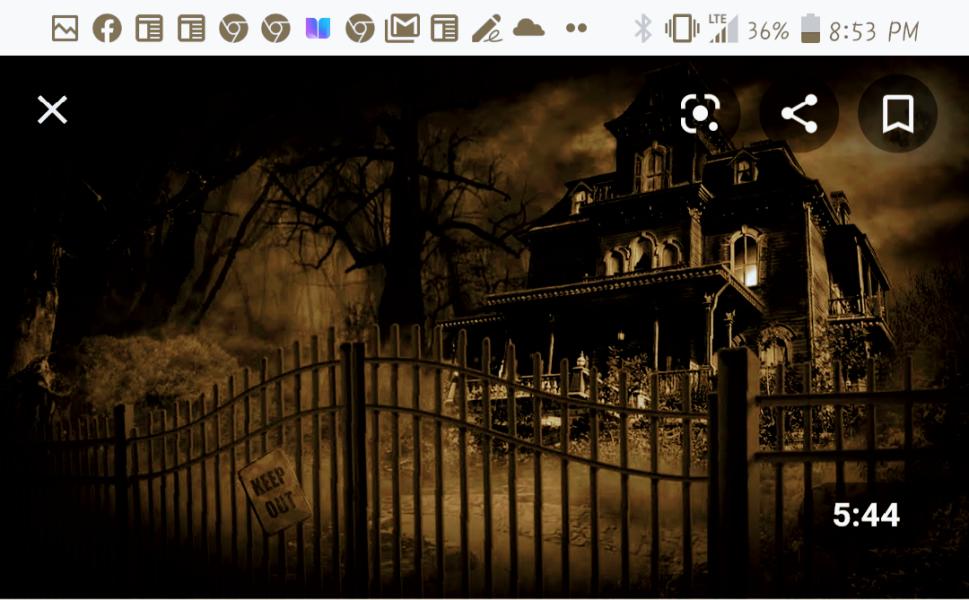Image resolution: width=969 pixels, height=600 pixels.
Task: Tap the 36% battery percentage text
Action: tap(768, 30)
